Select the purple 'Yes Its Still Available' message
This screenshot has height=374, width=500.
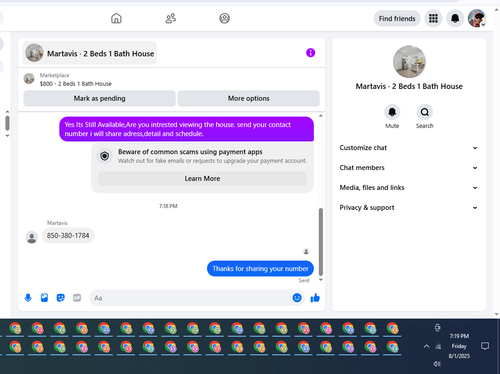point(187,129)
